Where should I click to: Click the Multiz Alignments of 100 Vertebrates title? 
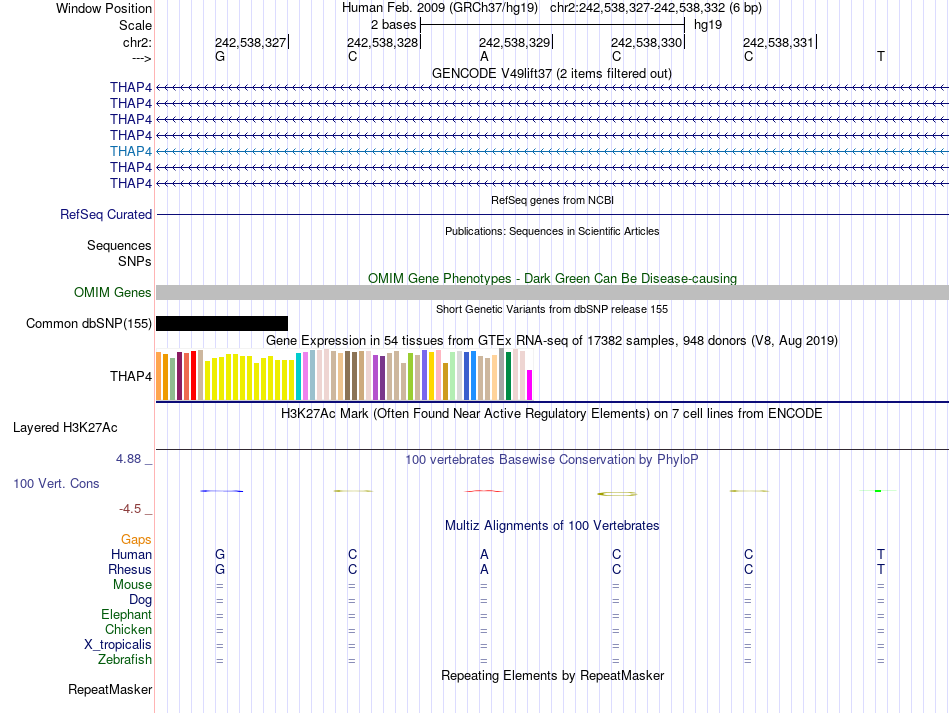[552, 526]
